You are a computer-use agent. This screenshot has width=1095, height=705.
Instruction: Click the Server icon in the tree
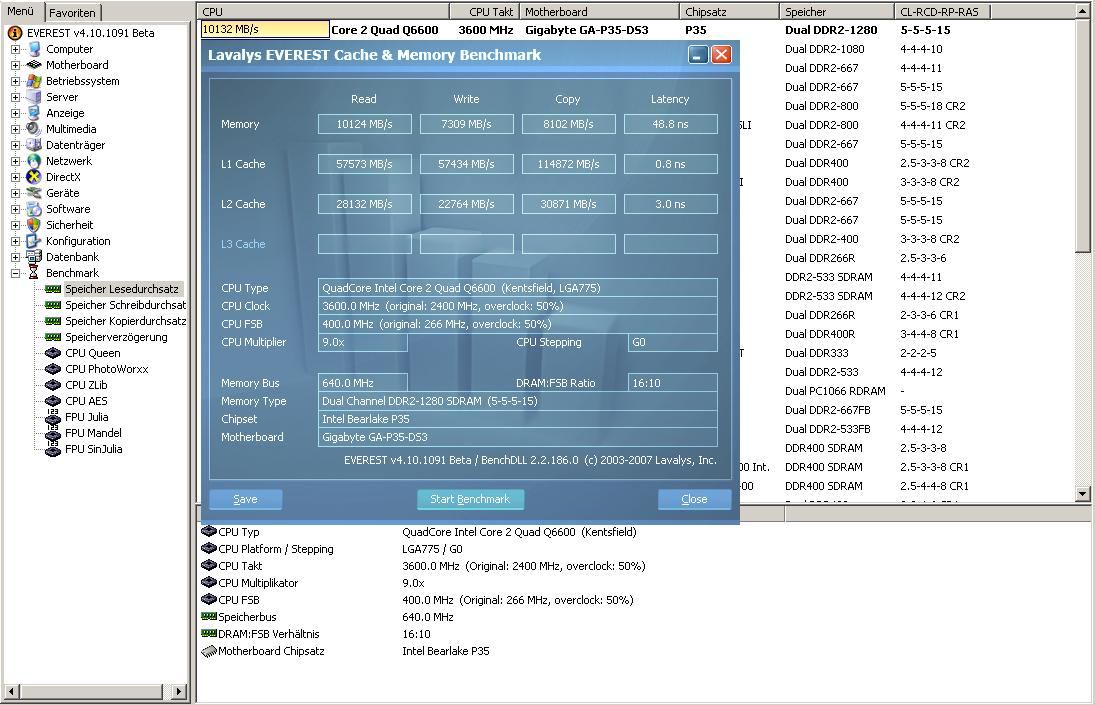tap(34, 97)
